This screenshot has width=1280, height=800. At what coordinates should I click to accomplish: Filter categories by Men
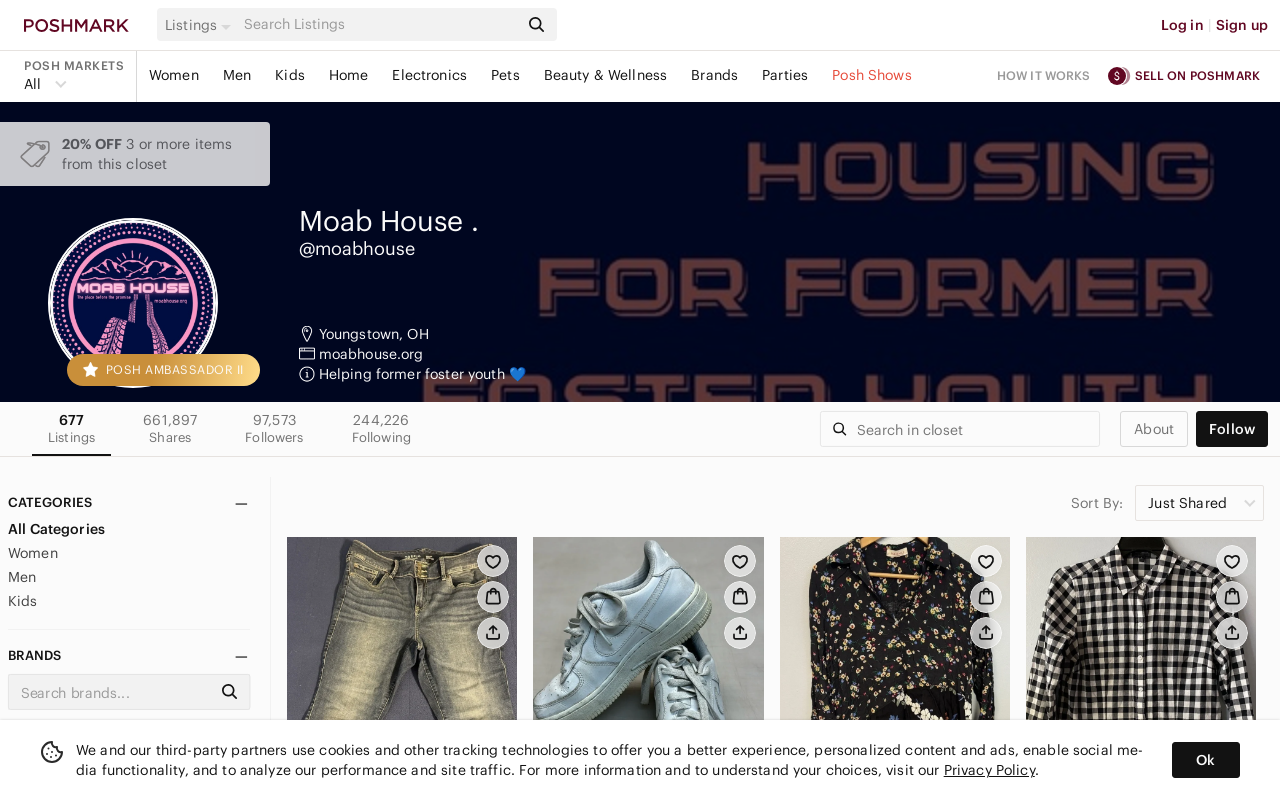pos(22,577)
